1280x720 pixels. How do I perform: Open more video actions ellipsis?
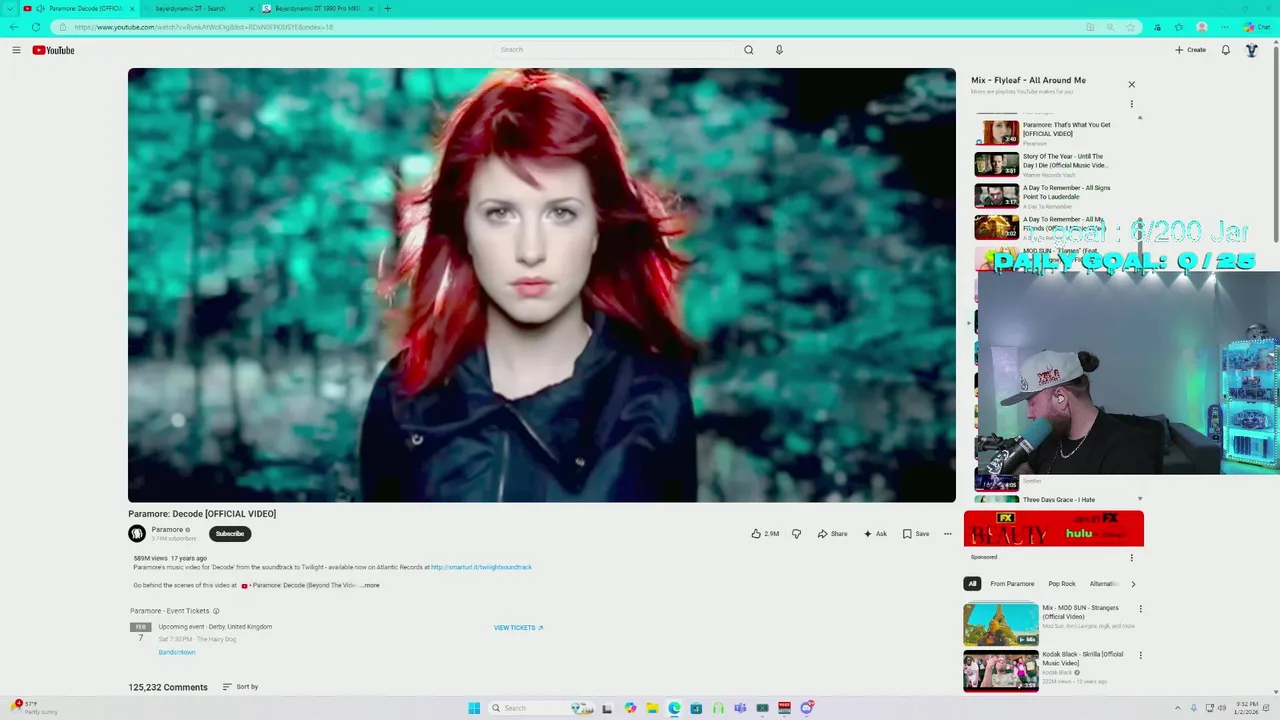(948, 534)
